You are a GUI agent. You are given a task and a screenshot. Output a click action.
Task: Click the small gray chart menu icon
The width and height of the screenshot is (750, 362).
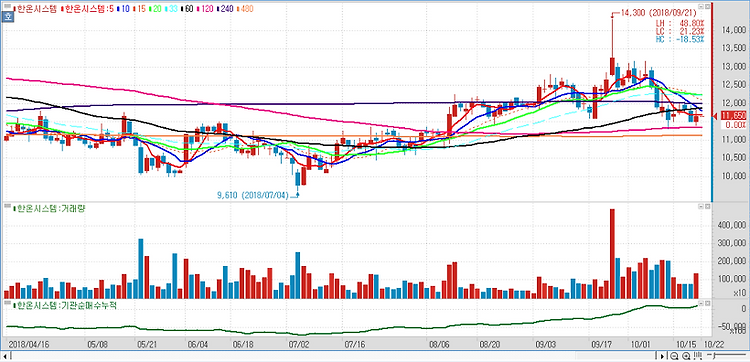(x=7, y=6)
